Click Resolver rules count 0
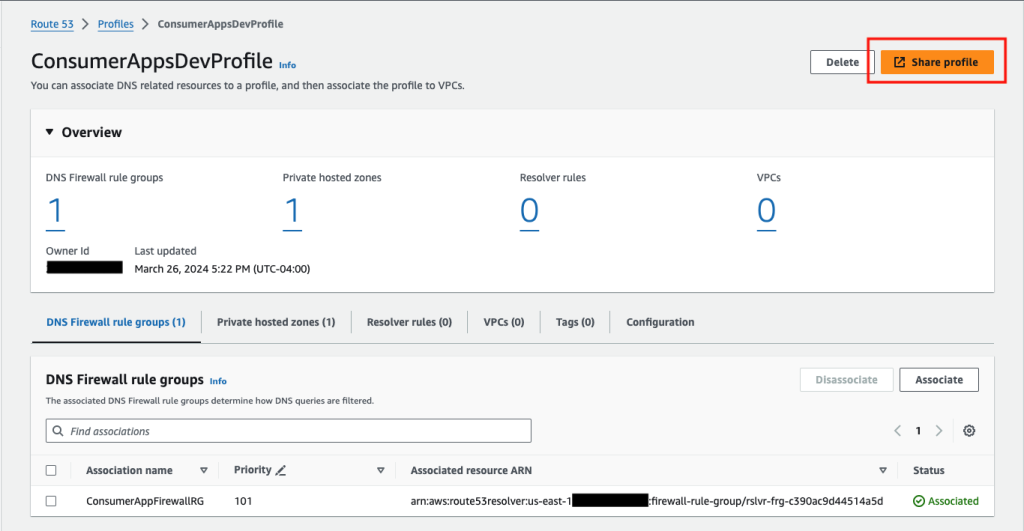This screenshot has width=1024, height=531. pos(530,212)
